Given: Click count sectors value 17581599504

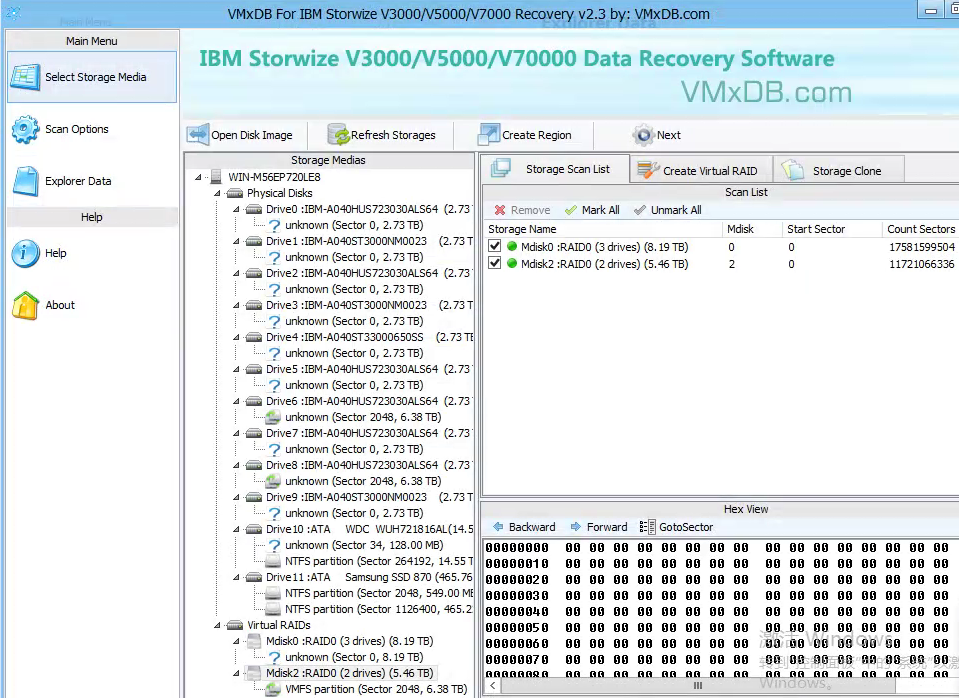Looking at the screenshot, I should coord(922,247).
